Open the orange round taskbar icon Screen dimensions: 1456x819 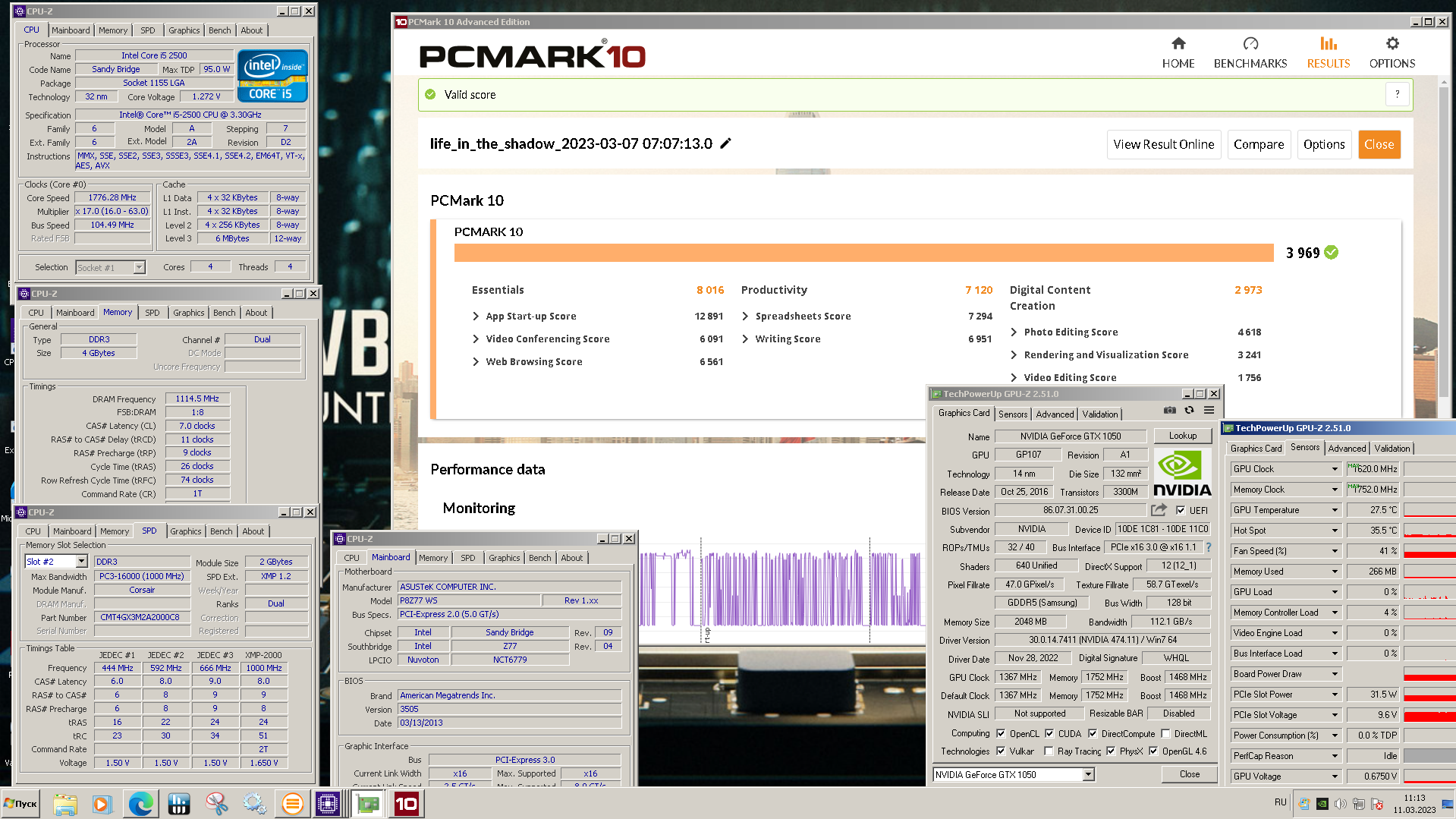(x=292, y=804)
